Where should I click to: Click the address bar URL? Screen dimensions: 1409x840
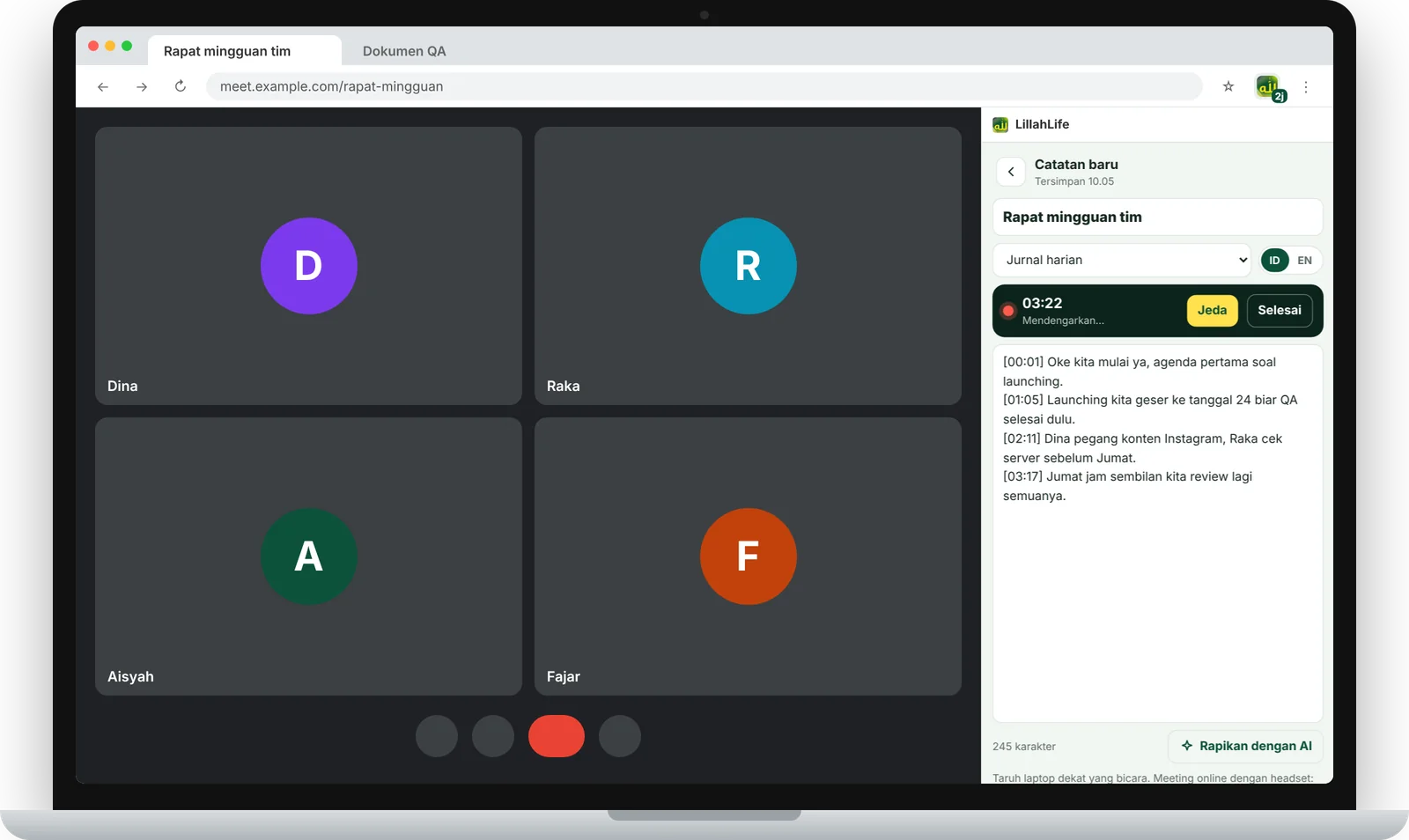pyautogui.click(x=704, y=86)
